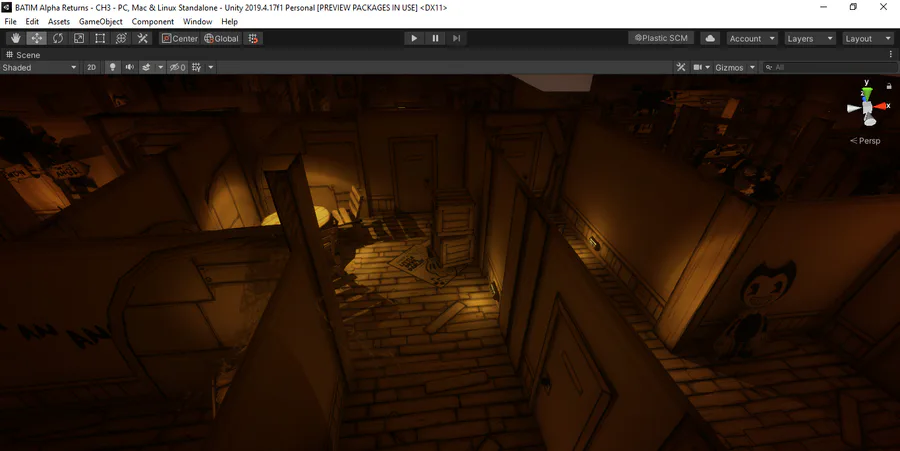Select the combined Transform tool
900x451 pixels.
[121, 38]
